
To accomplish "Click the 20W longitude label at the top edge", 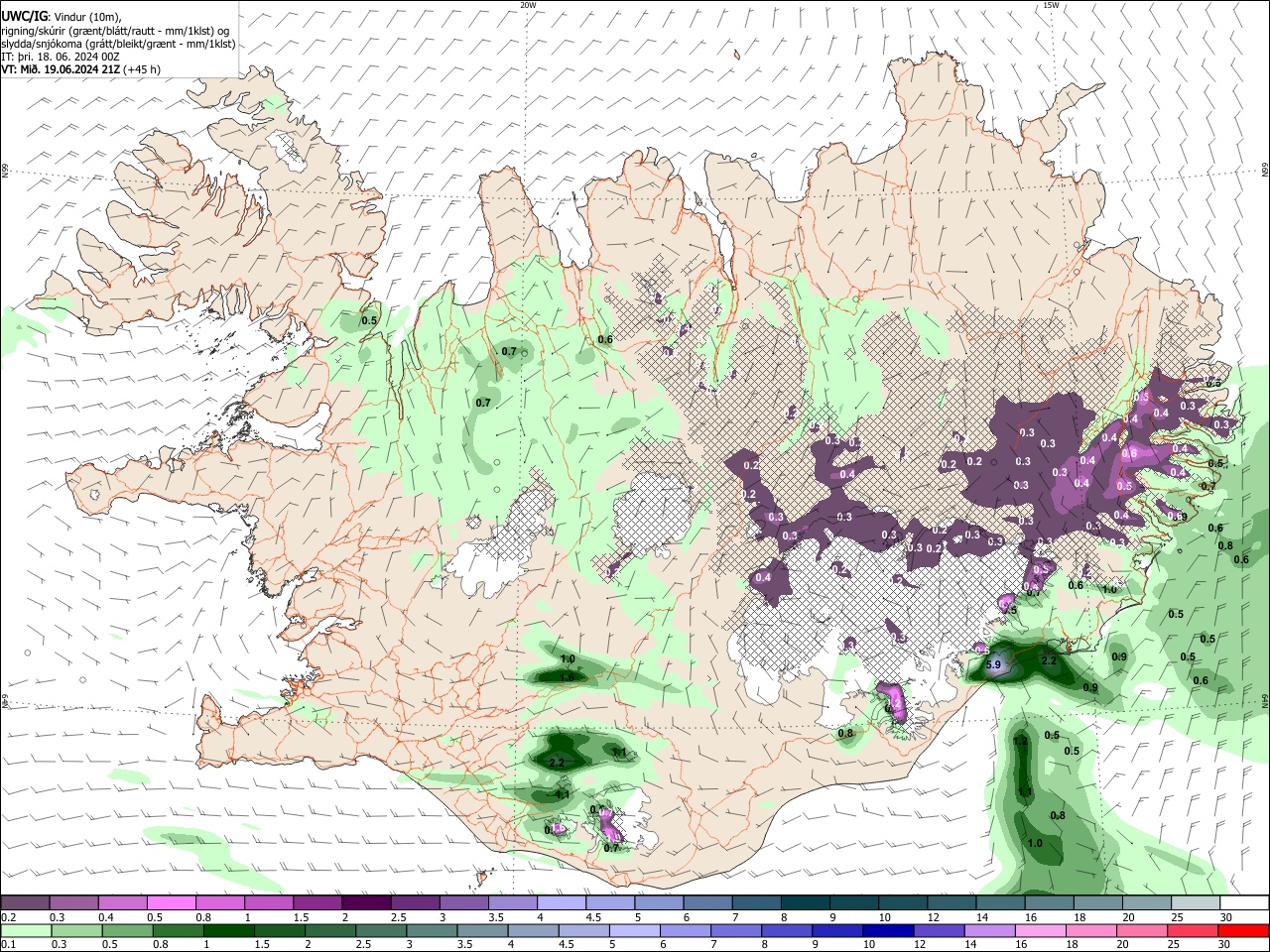I will tap(528, 5).
